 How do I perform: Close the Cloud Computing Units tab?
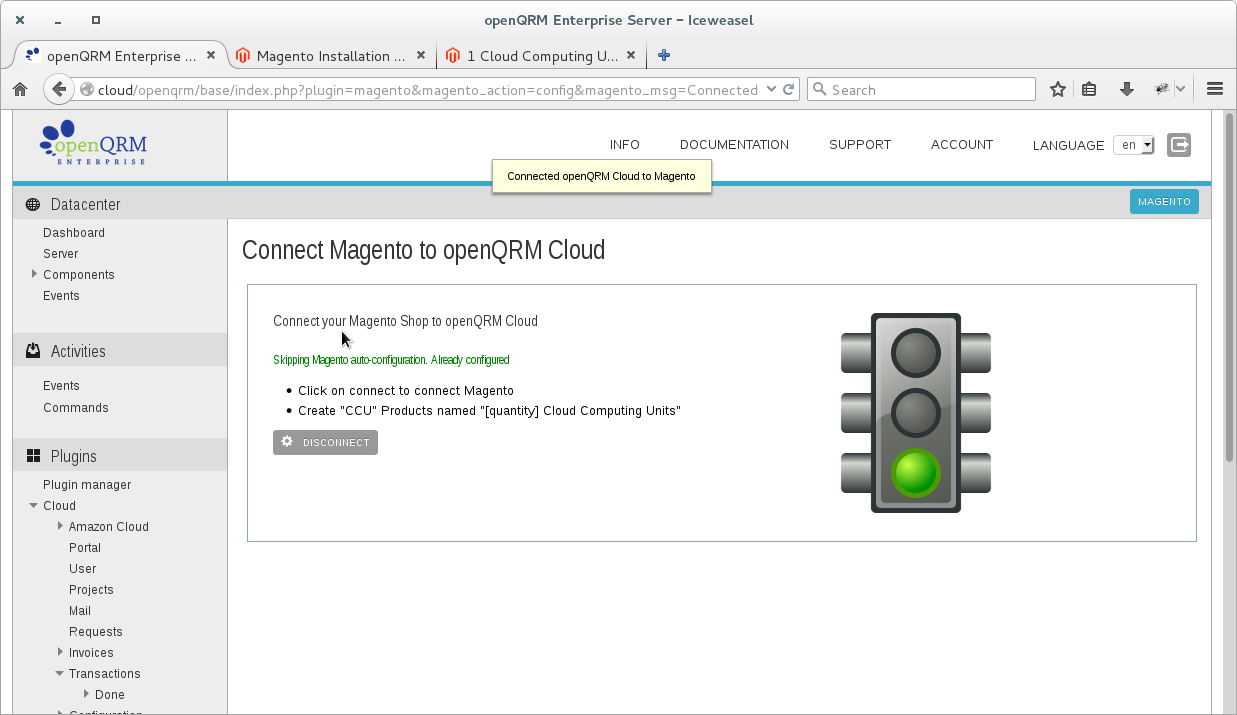(632, 56)
